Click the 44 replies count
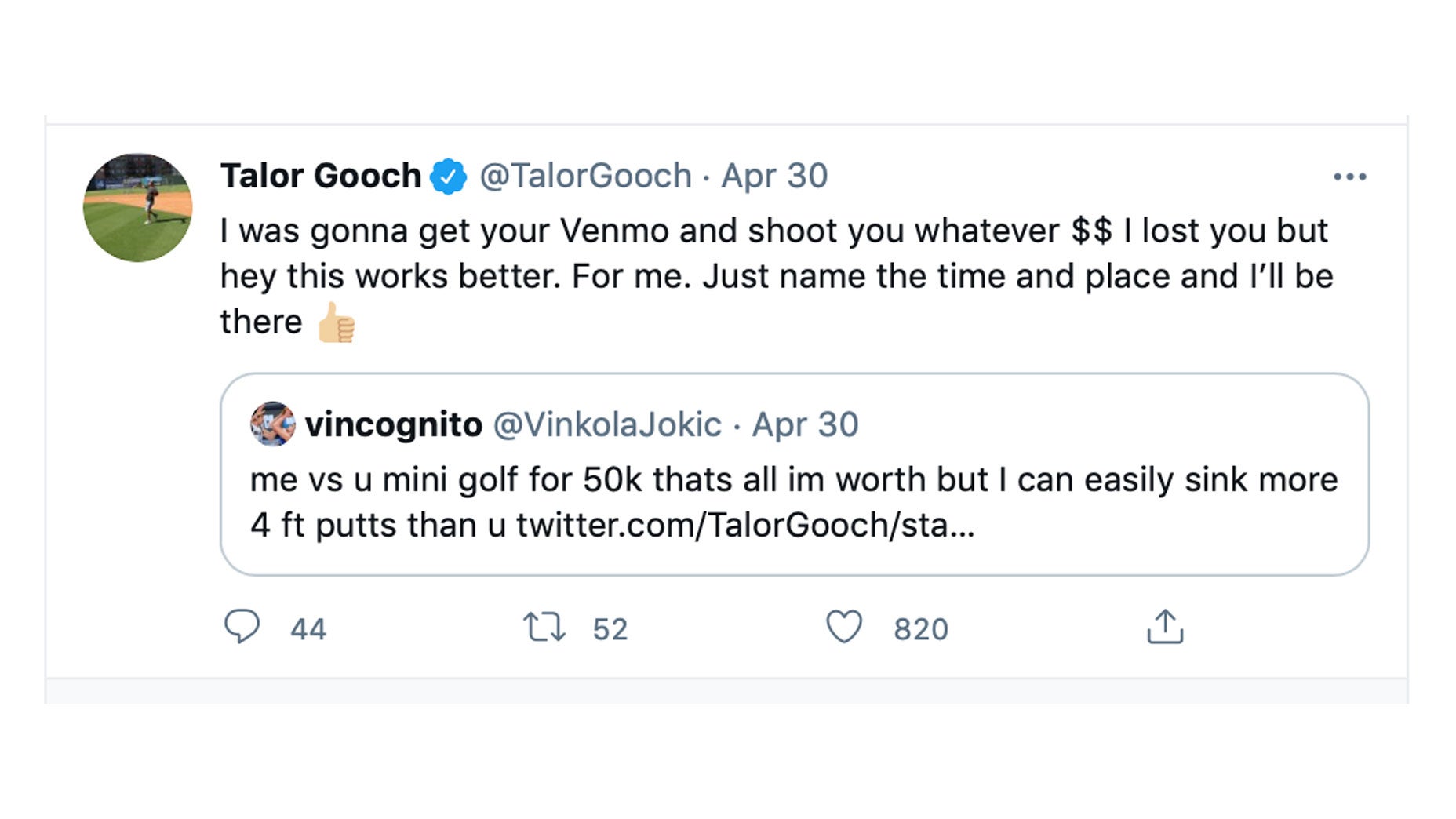1456x819 pixels. coord(308,629)
